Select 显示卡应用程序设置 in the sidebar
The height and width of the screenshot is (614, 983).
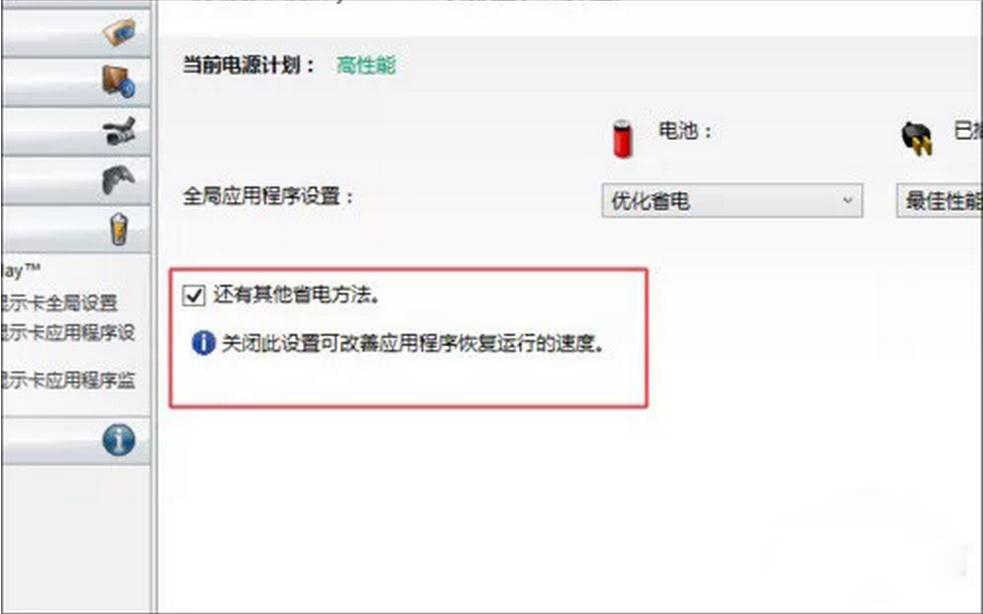(x=68, y=332)
